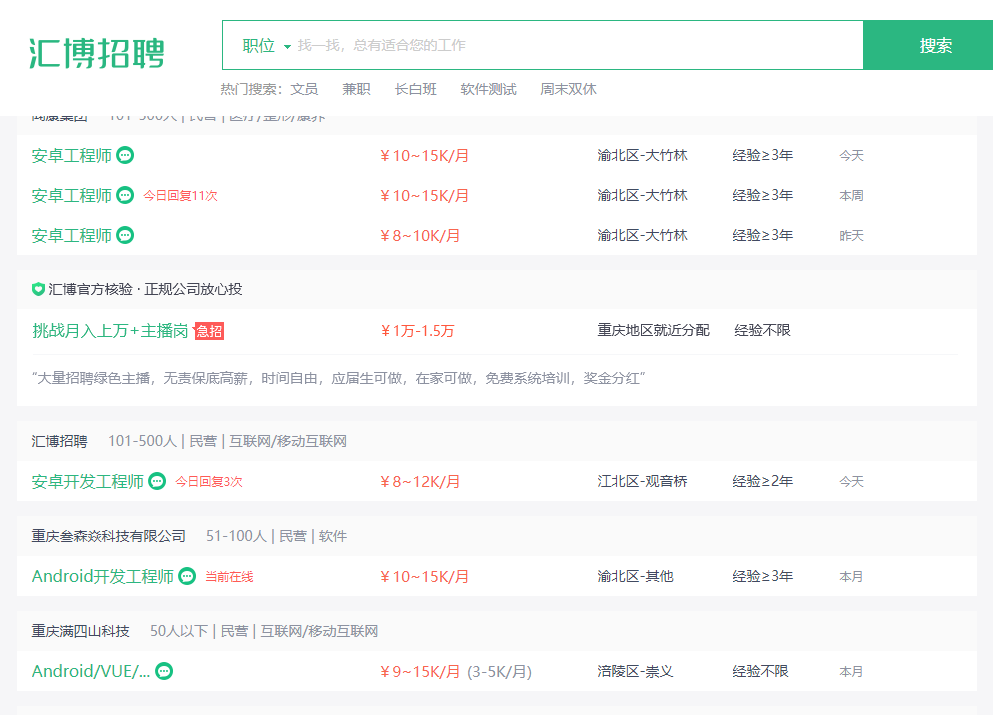Click 101-500人 info next to 汇博招聘
The height and width of the screenshot is (715, 993).
click(x=142, y=441)
